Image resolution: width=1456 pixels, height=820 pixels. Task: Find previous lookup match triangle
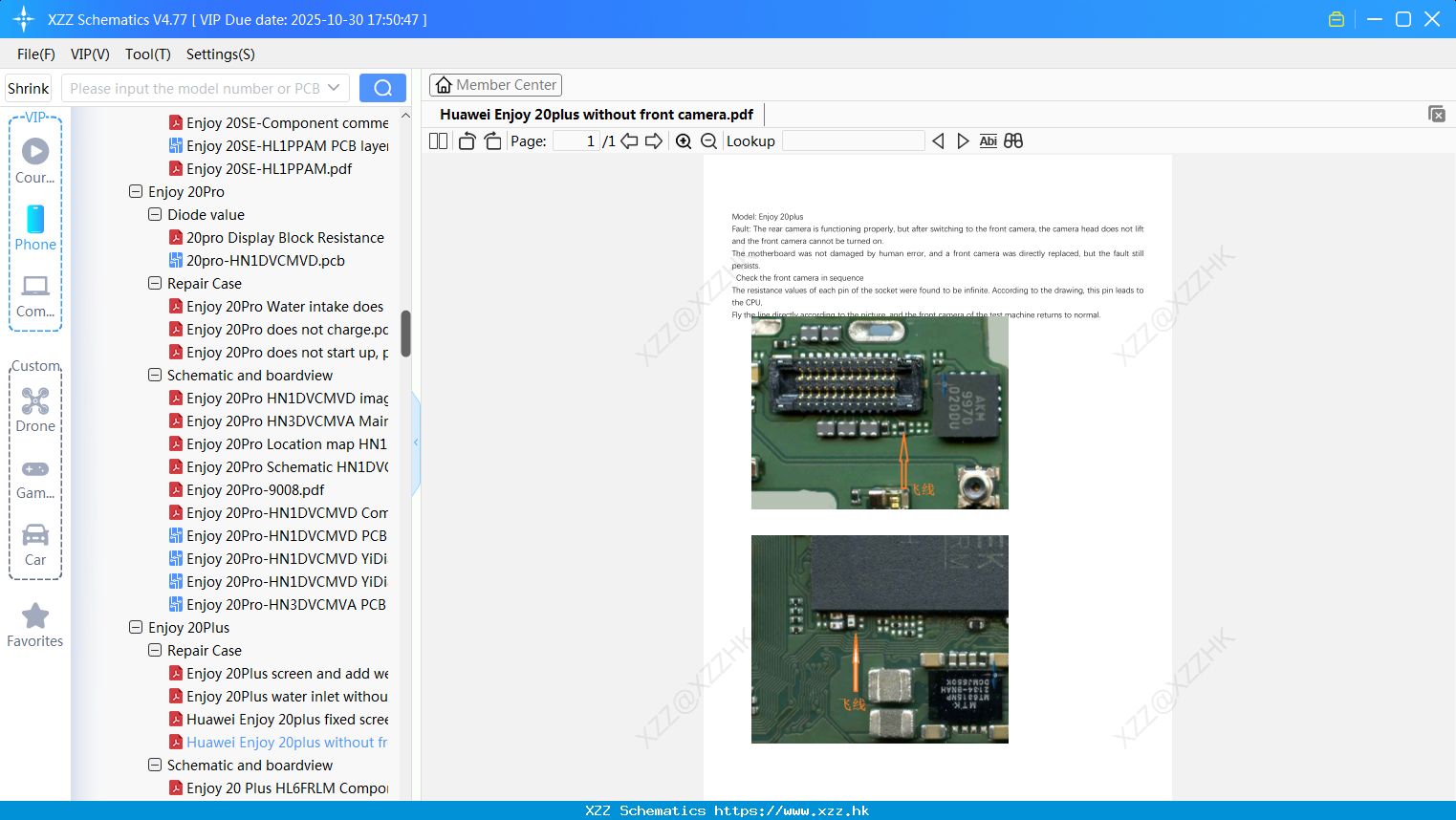click(x=938, y=141)
